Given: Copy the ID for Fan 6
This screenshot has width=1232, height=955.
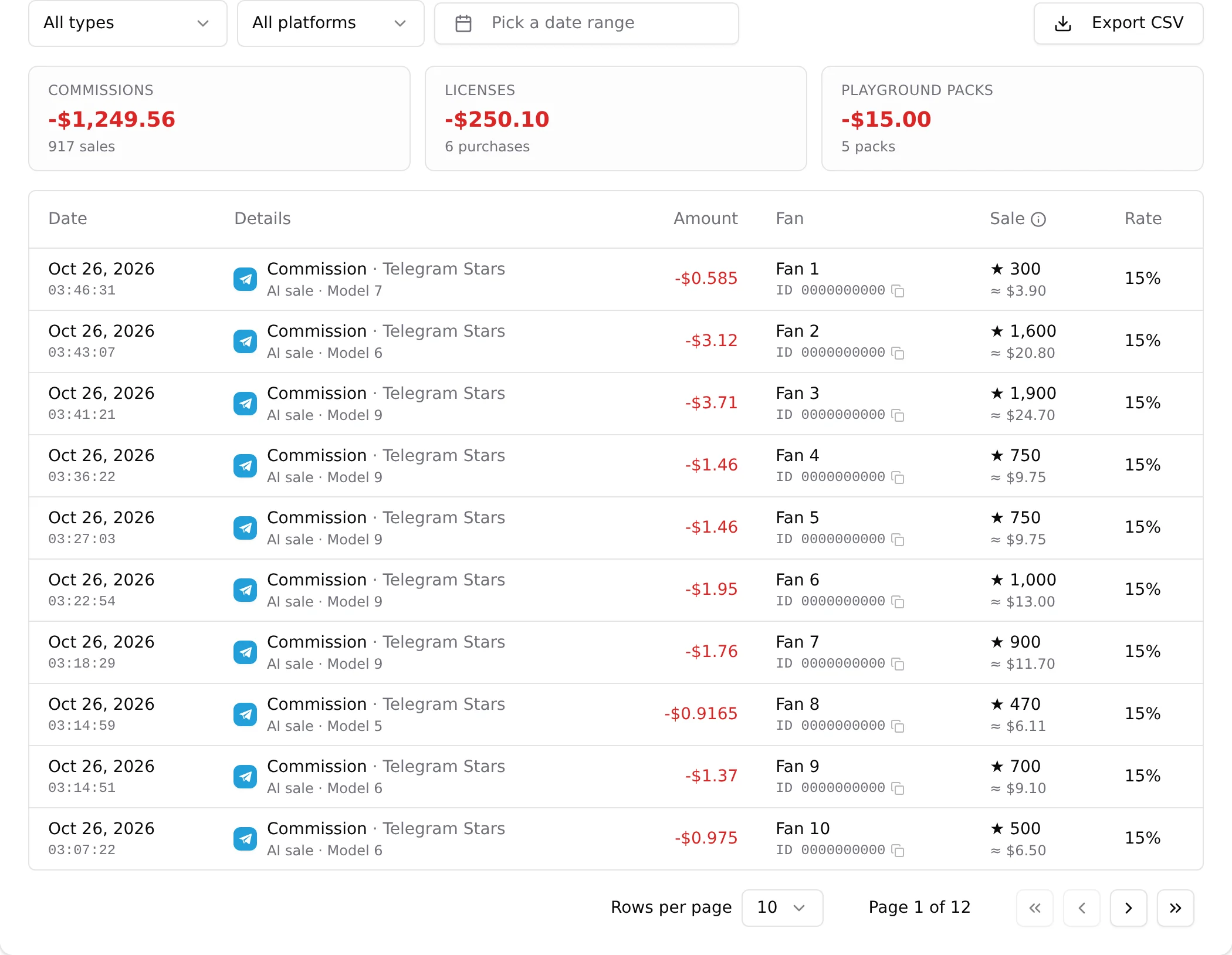Looking at the screenshot, I should 898,602.
